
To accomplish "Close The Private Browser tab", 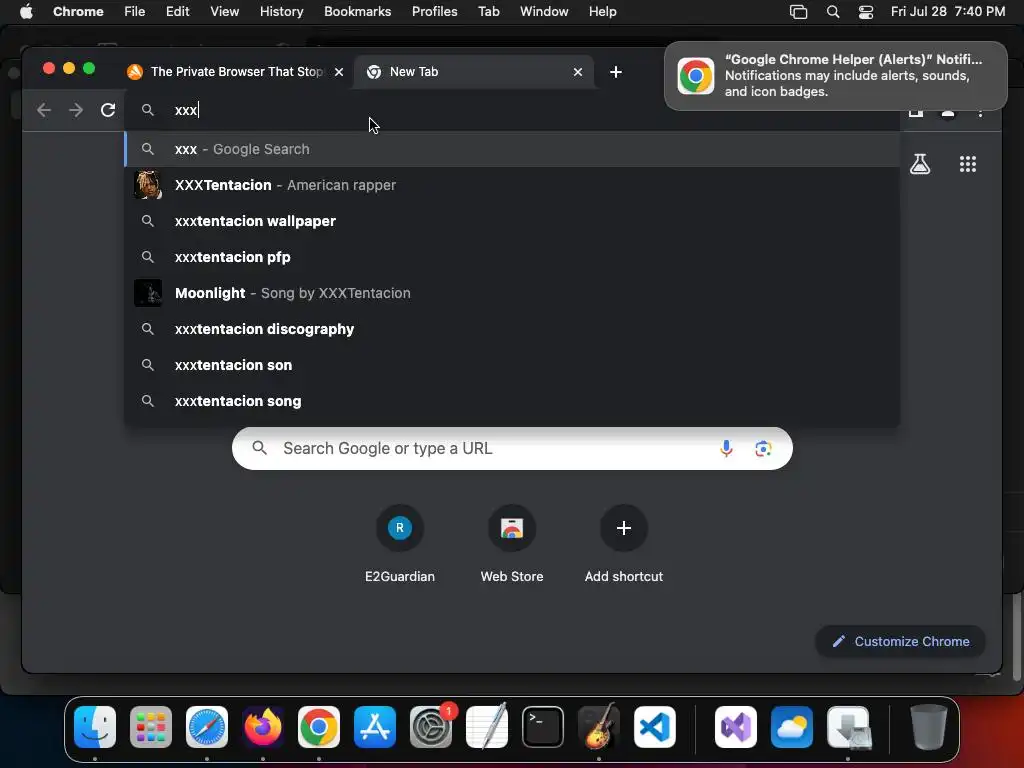I will pos(339,72).
